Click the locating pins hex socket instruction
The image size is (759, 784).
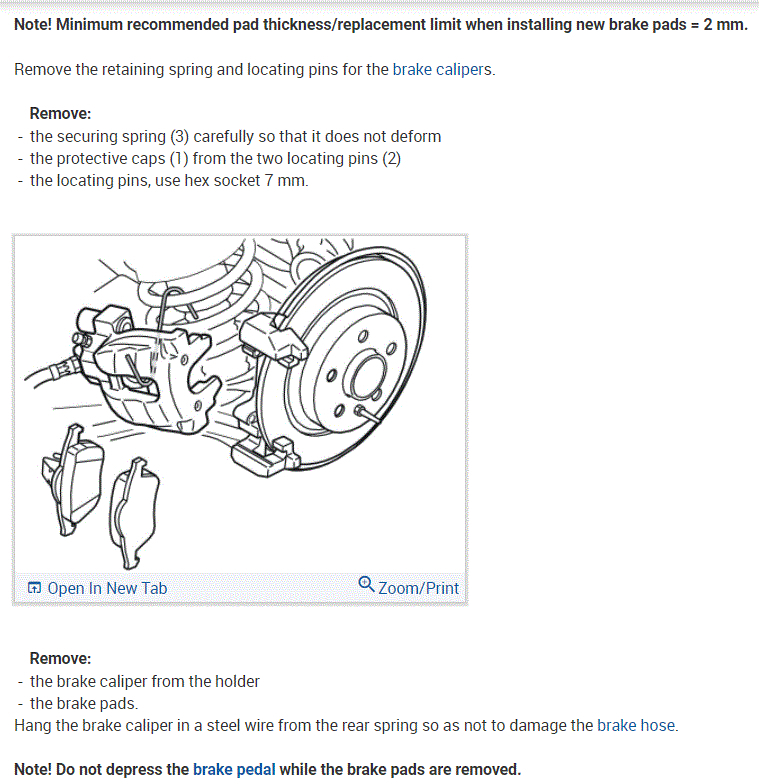coord(169,180)
